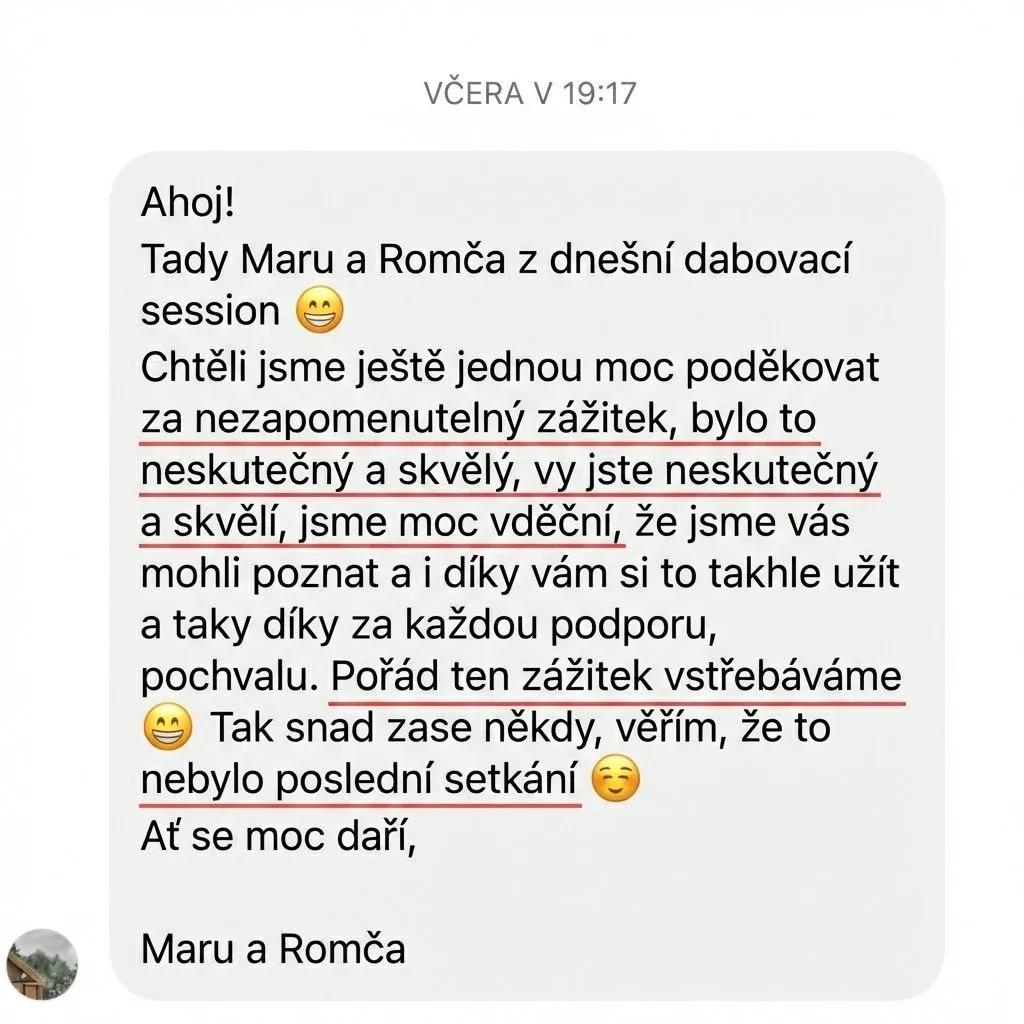1024x1024 pixels.
Task: Tap the "VČERA V 19:17" timestamp
Action: click(530, 93)
